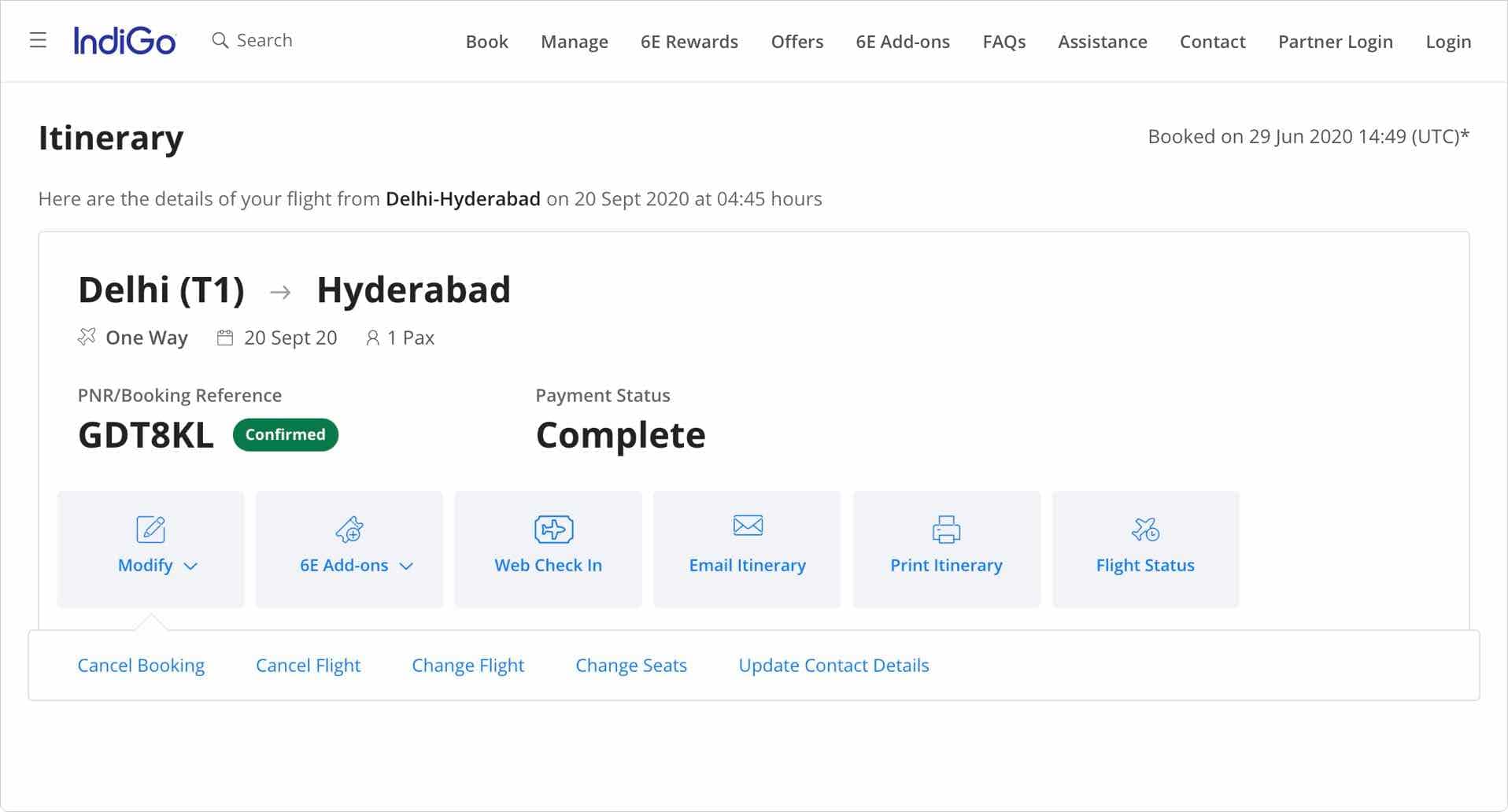Click the Email Itinerary envelope icon

pos(747,526)
